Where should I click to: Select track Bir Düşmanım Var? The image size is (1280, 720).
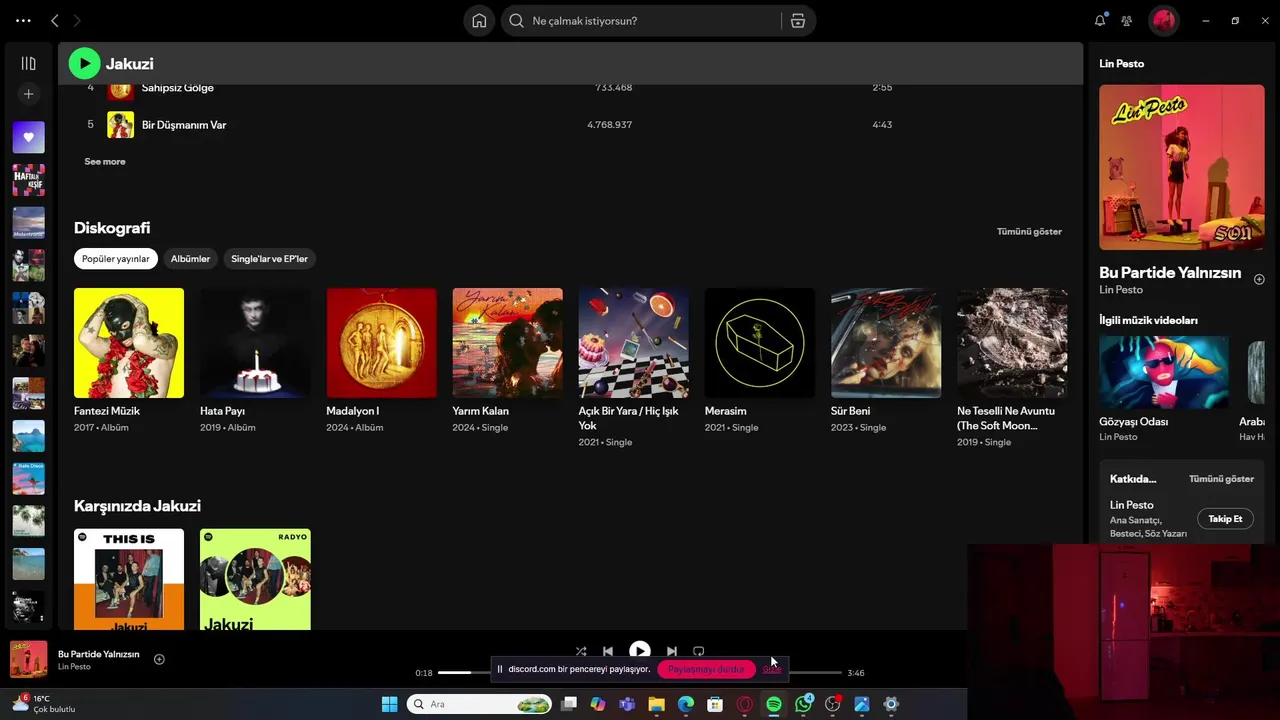coord(184,125)
